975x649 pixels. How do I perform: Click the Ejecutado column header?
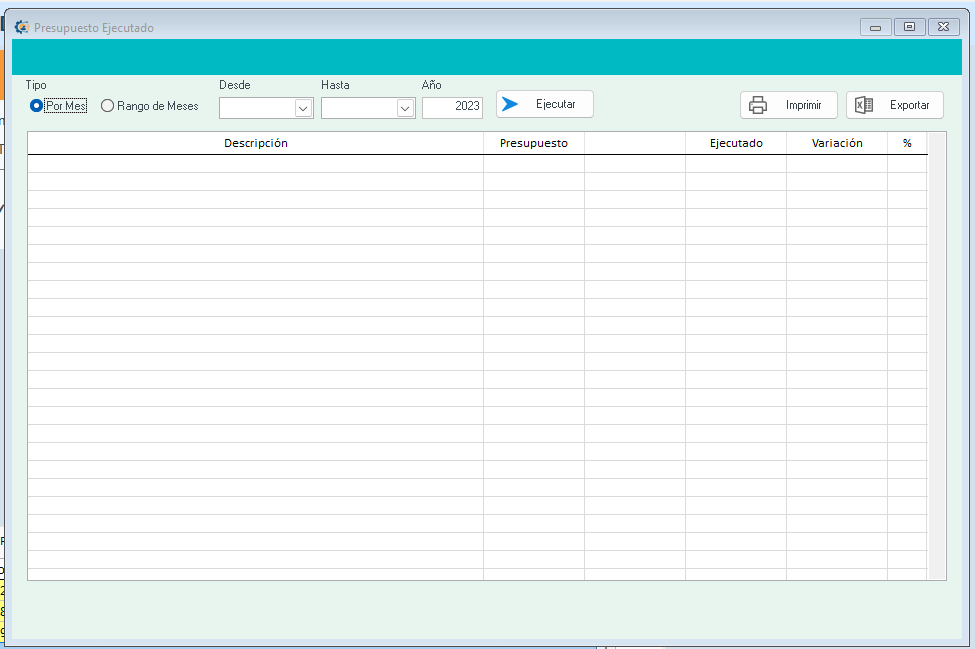tap(736, 143)
